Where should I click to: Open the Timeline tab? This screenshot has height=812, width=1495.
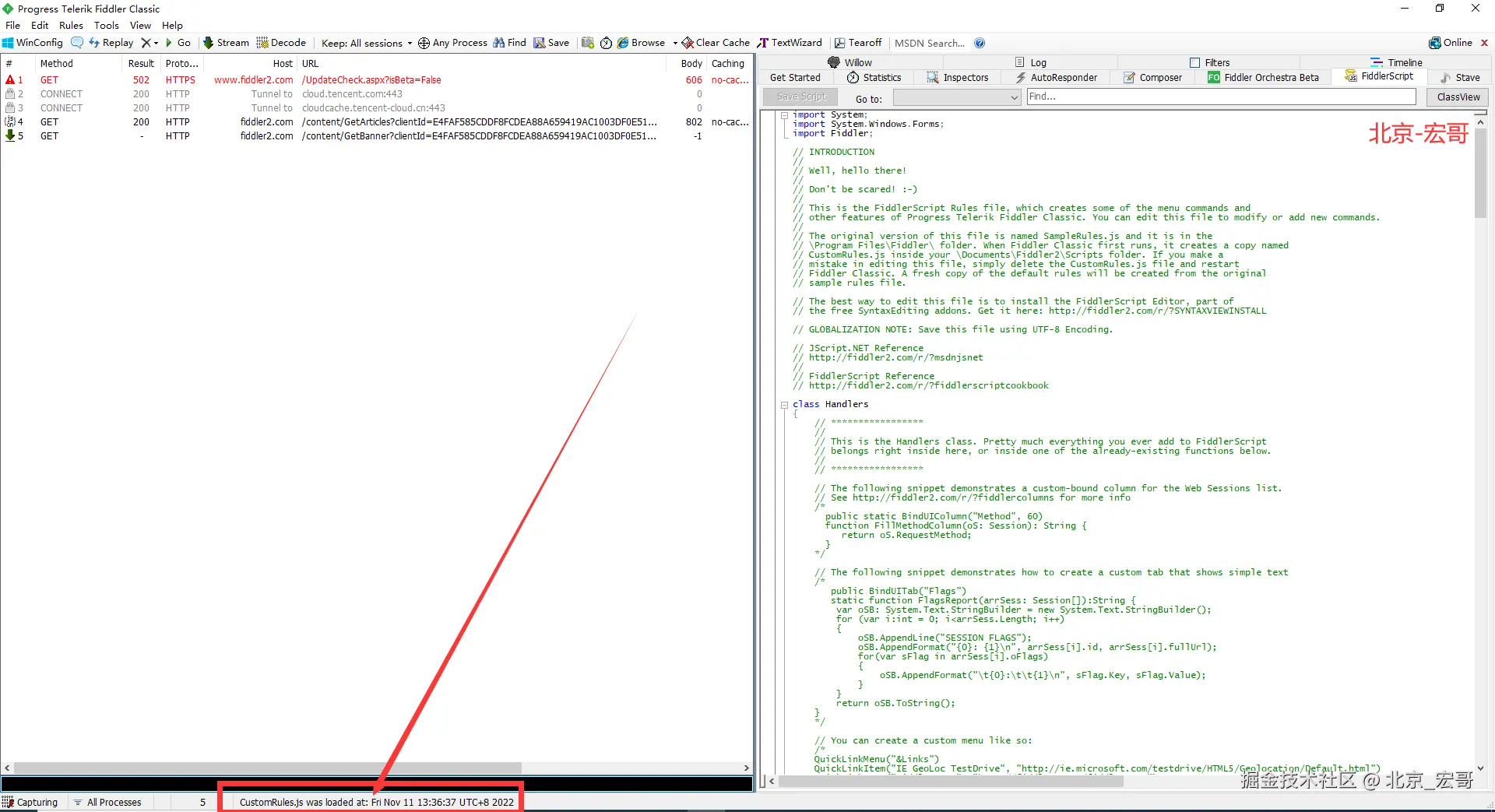[1395, 62]
